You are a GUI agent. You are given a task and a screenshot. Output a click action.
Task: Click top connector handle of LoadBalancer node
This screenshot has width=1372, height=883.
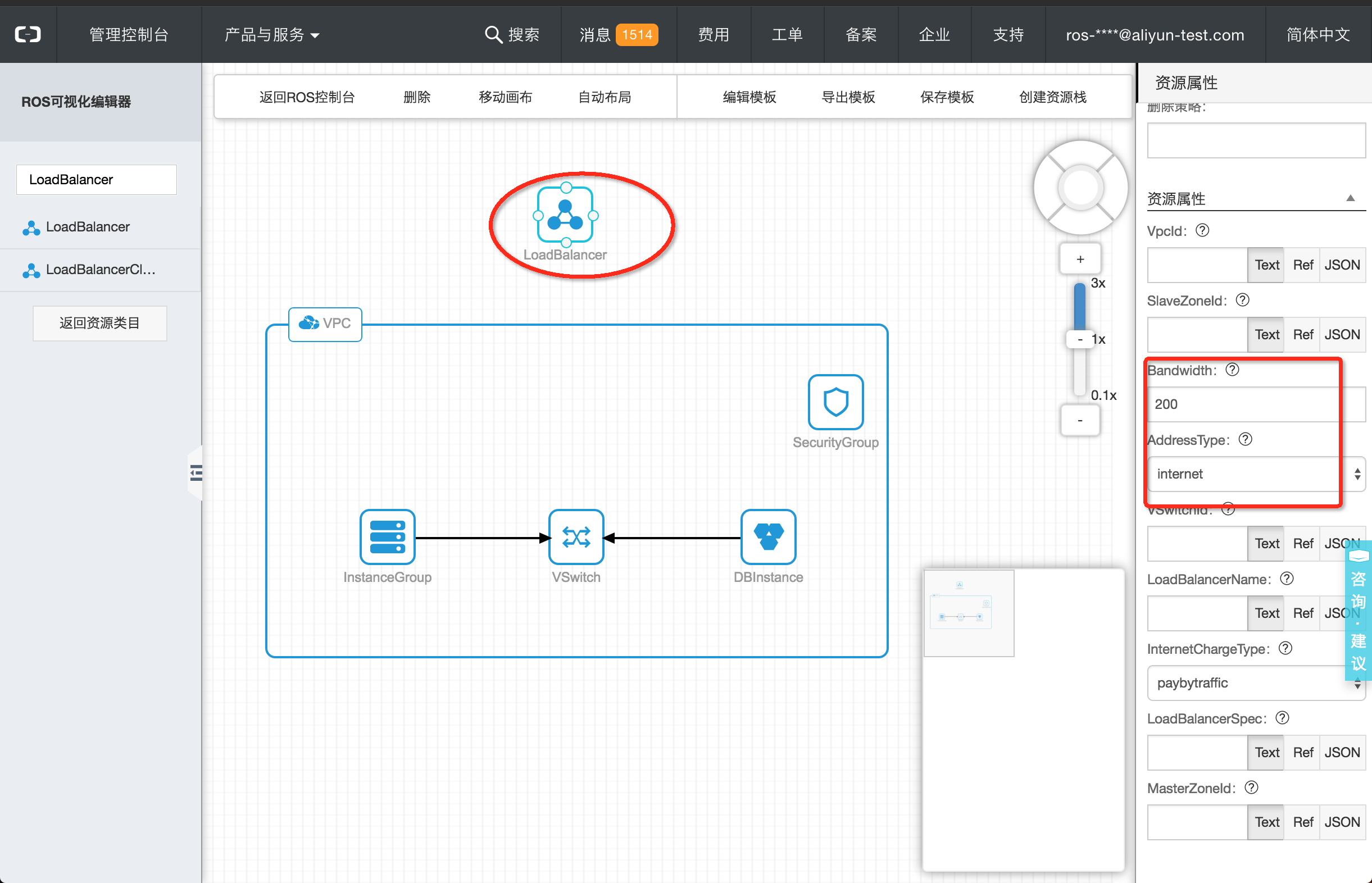click(x=566, y=188)
